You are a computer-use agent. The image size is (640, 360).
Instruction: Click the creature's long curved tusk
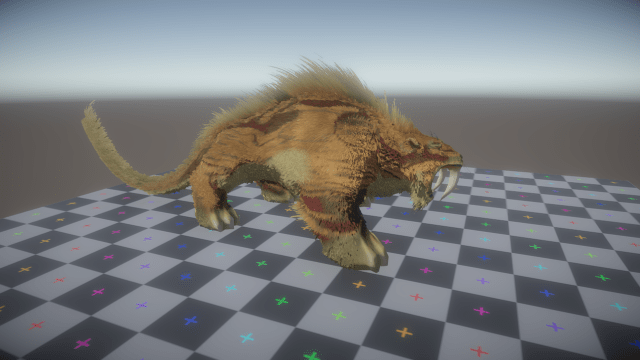[x=451, y=182]
